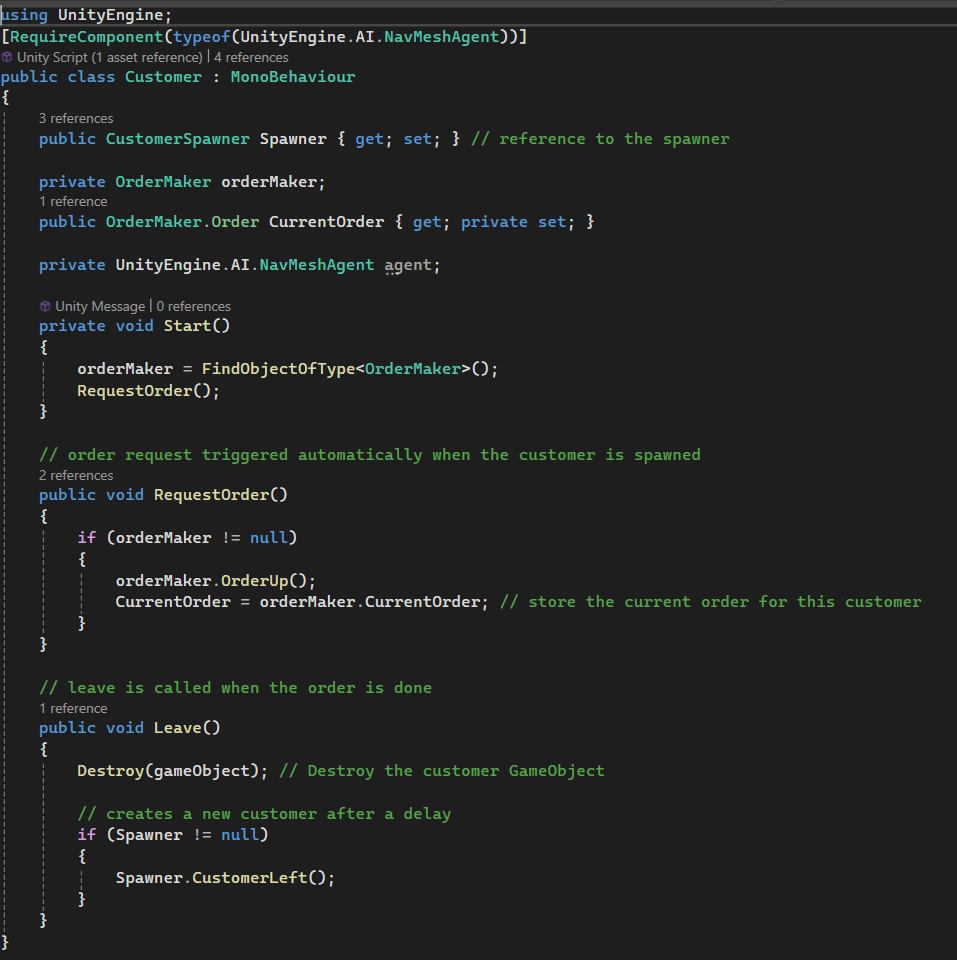Click comment '// creates a new customer after a delay'
Screen dimensions: 957x960
coord(264,814)
